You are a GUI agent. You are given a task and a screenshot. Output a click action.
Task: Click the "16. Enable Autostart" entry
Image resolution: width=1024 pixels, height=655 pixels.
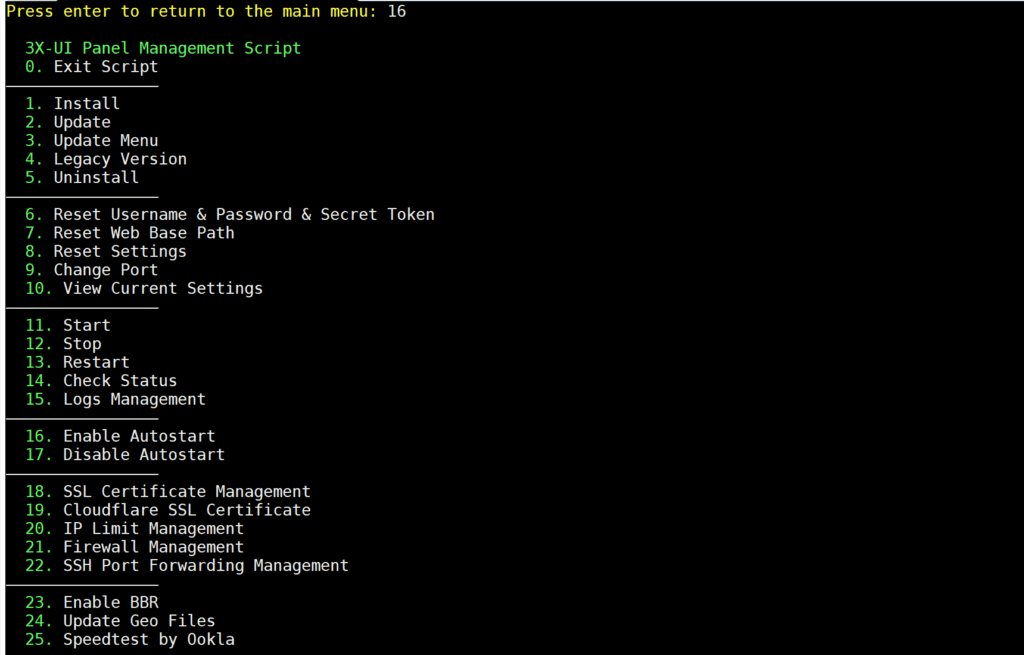(x=120, y=437)
